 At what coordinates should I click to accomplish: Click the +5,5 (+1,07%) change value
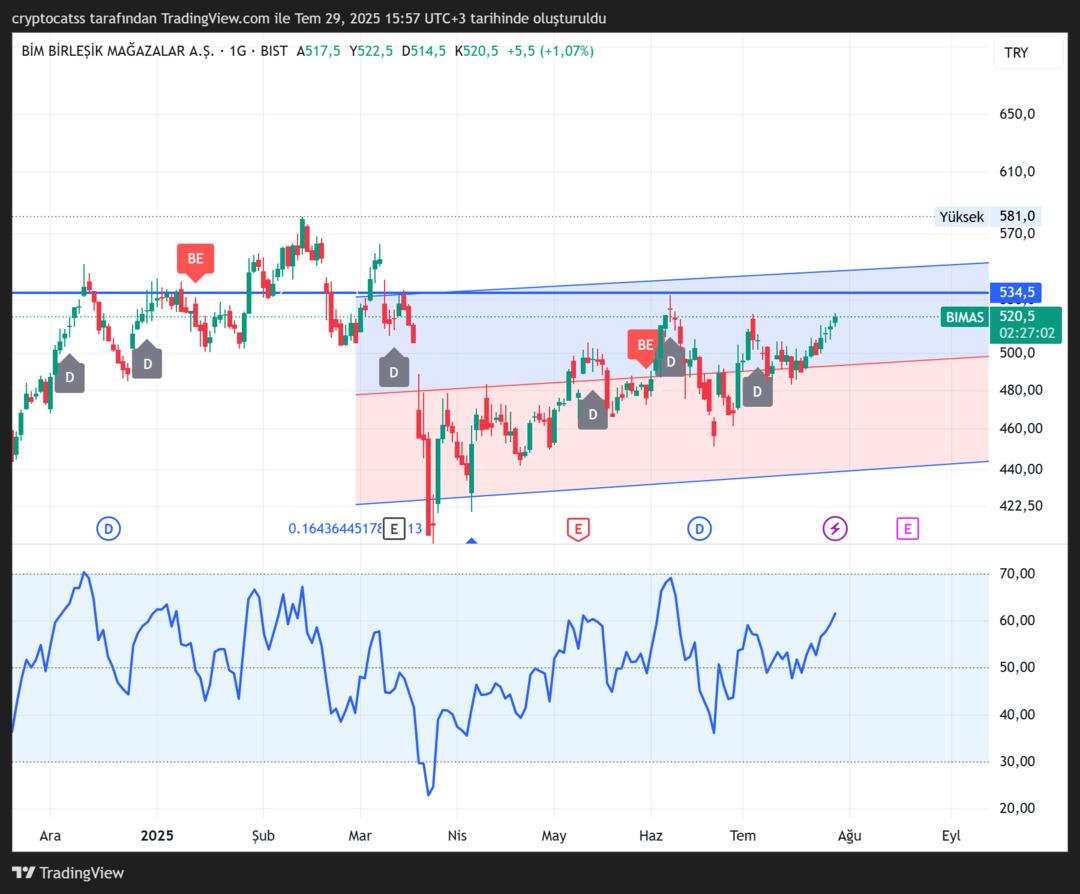click(x=550, y=51)
